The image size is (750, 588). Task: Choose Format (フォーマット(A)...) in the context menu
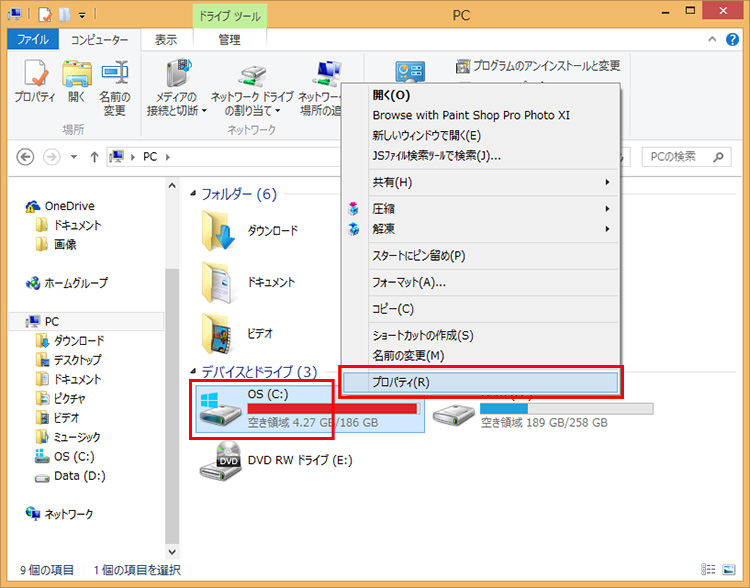480,282
